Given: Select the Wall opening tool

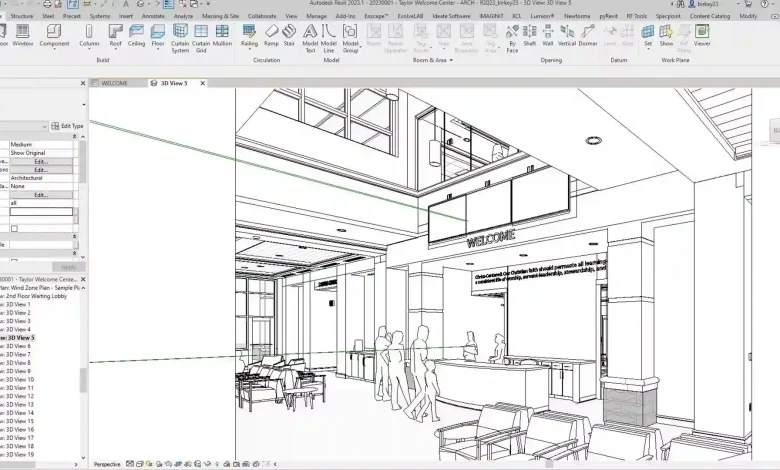Looking at the screenshot, I should click(548, 35).
